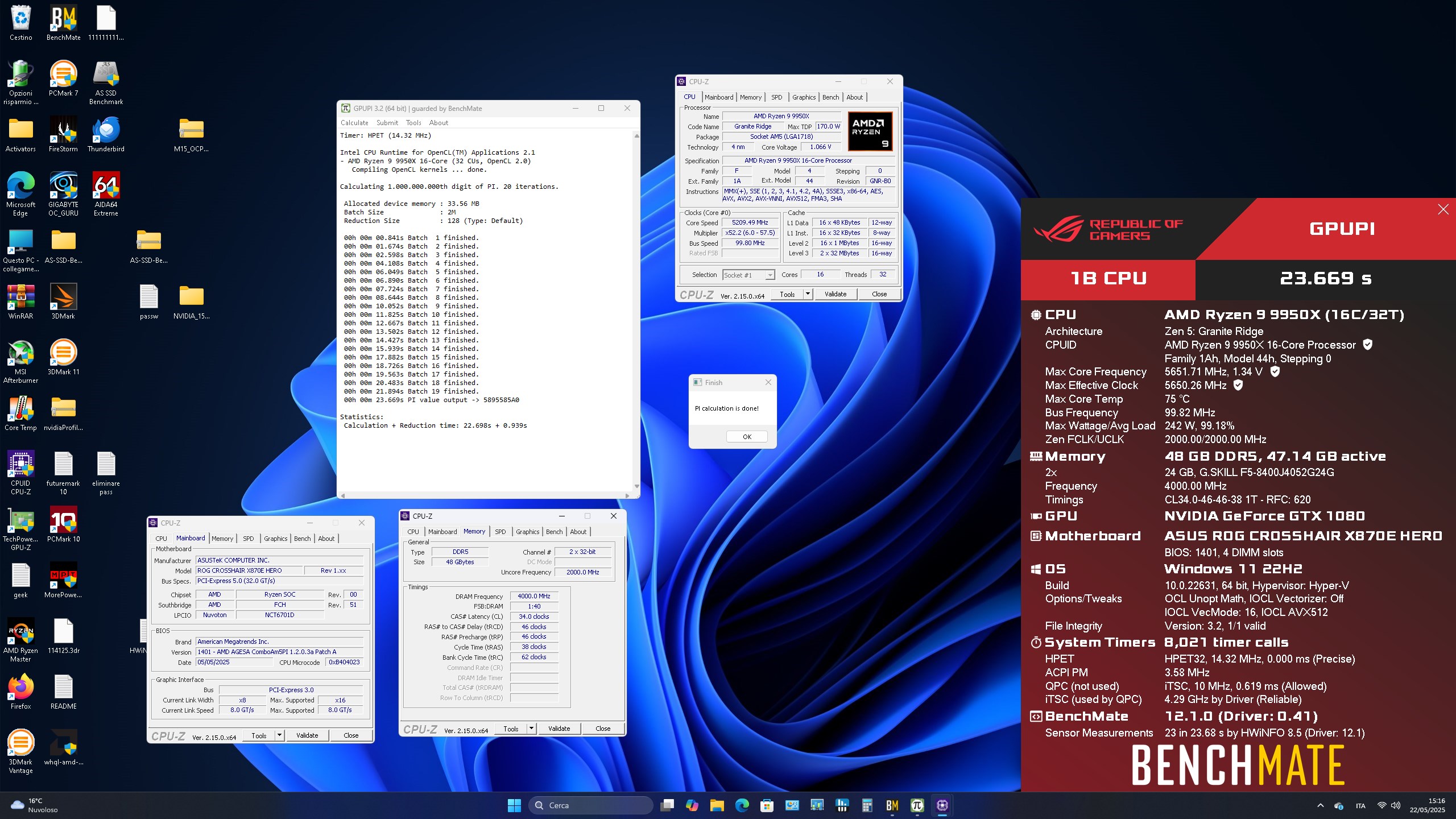The width and height of the screenshot is (1456, 819).
Task: Open the weather widget 16°C Nuvoloso
Action: coord(35,805)
